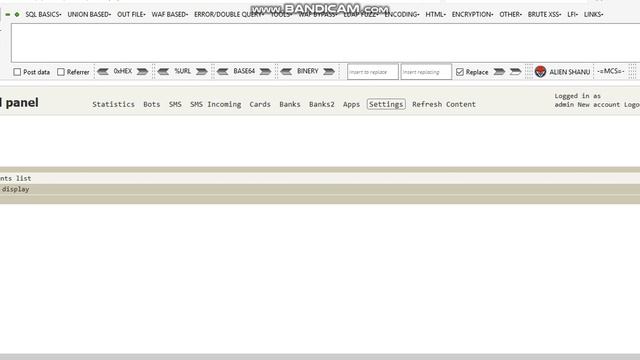Open the ERROR/DOUBLE QUERY dropdown menu
This screenshot has height=360, width=640.
[229, 14]
